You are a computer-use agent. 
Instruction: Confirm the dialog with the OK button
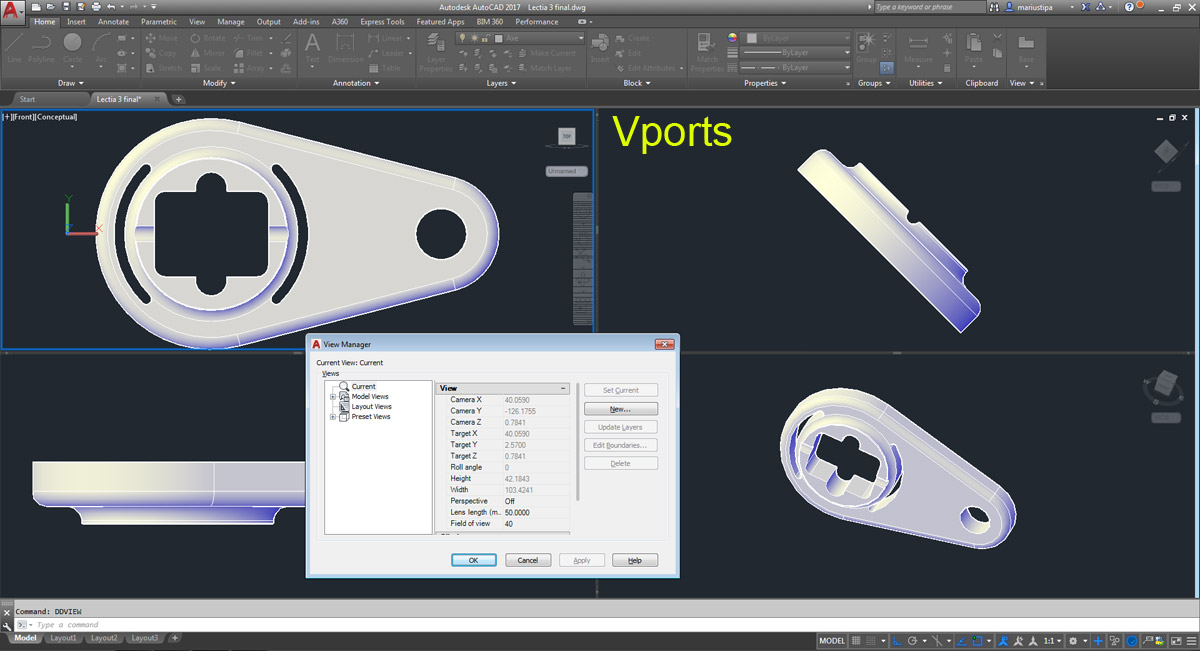tap(473, 560)
